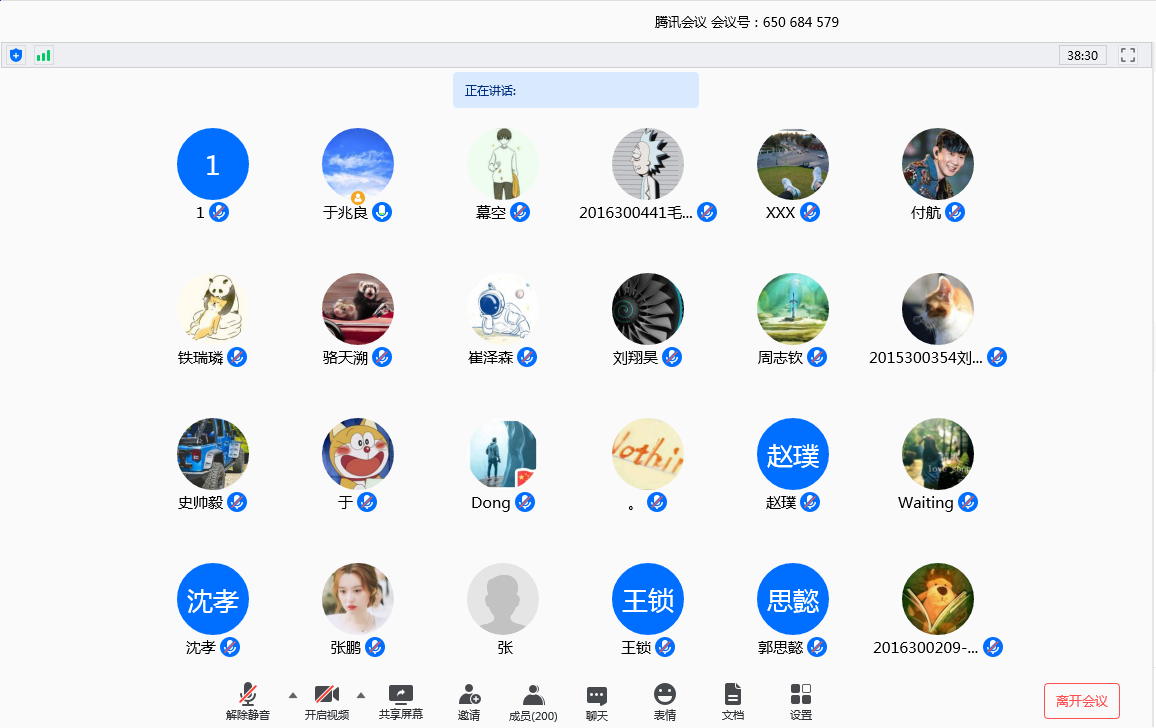This screenshot has height=728, width=1156.
Task: Open the chat panel
Action: (597, 702)
